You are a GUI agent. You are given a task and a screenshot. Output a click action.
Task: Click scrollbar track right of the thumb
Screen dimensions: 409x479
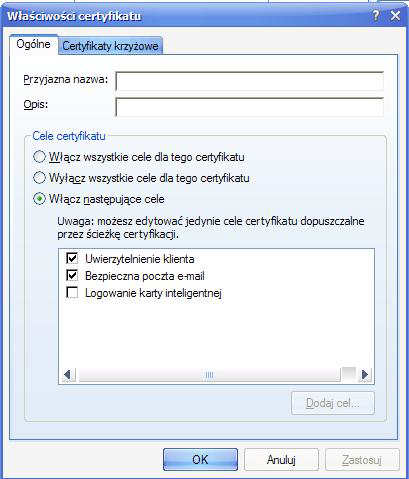[x=349, y=375]
